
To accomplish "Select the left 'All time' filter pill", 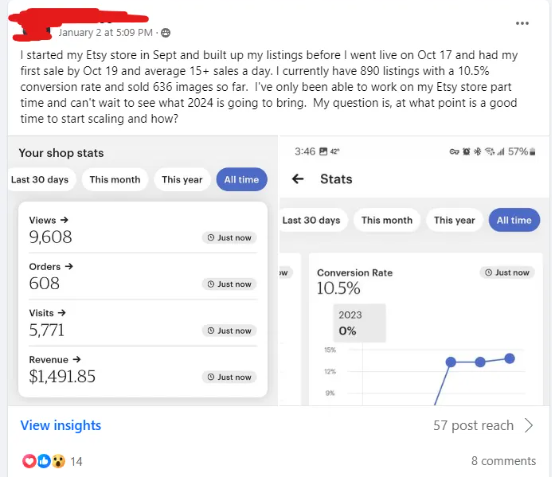I will tap(242, 180).
